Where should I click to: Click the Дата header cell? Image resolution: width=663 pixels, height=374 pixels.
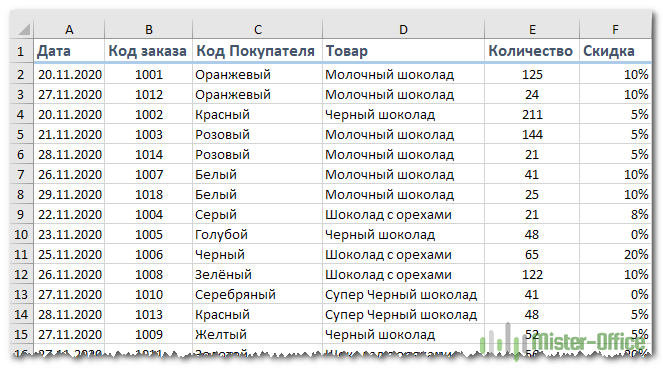tap(69, 51)
